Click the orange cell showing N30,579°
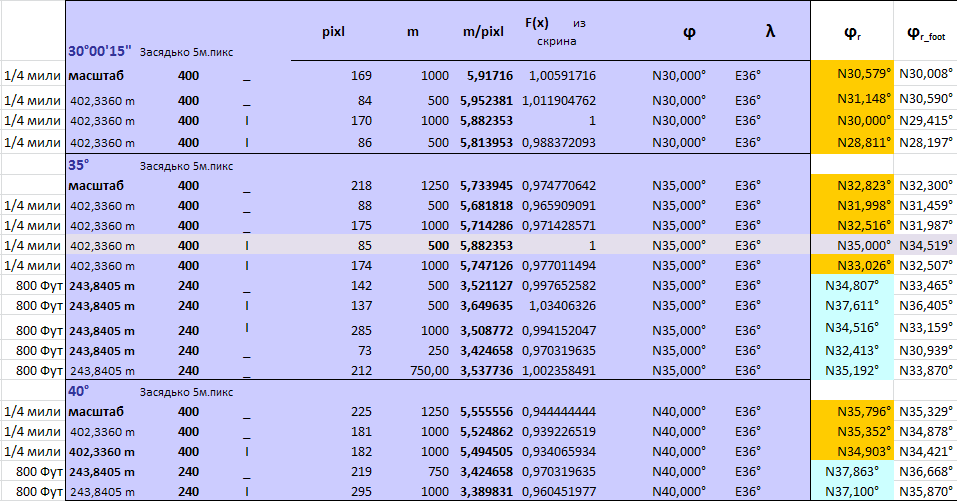This screenshot has width=957, height=501. click(851, 75)
